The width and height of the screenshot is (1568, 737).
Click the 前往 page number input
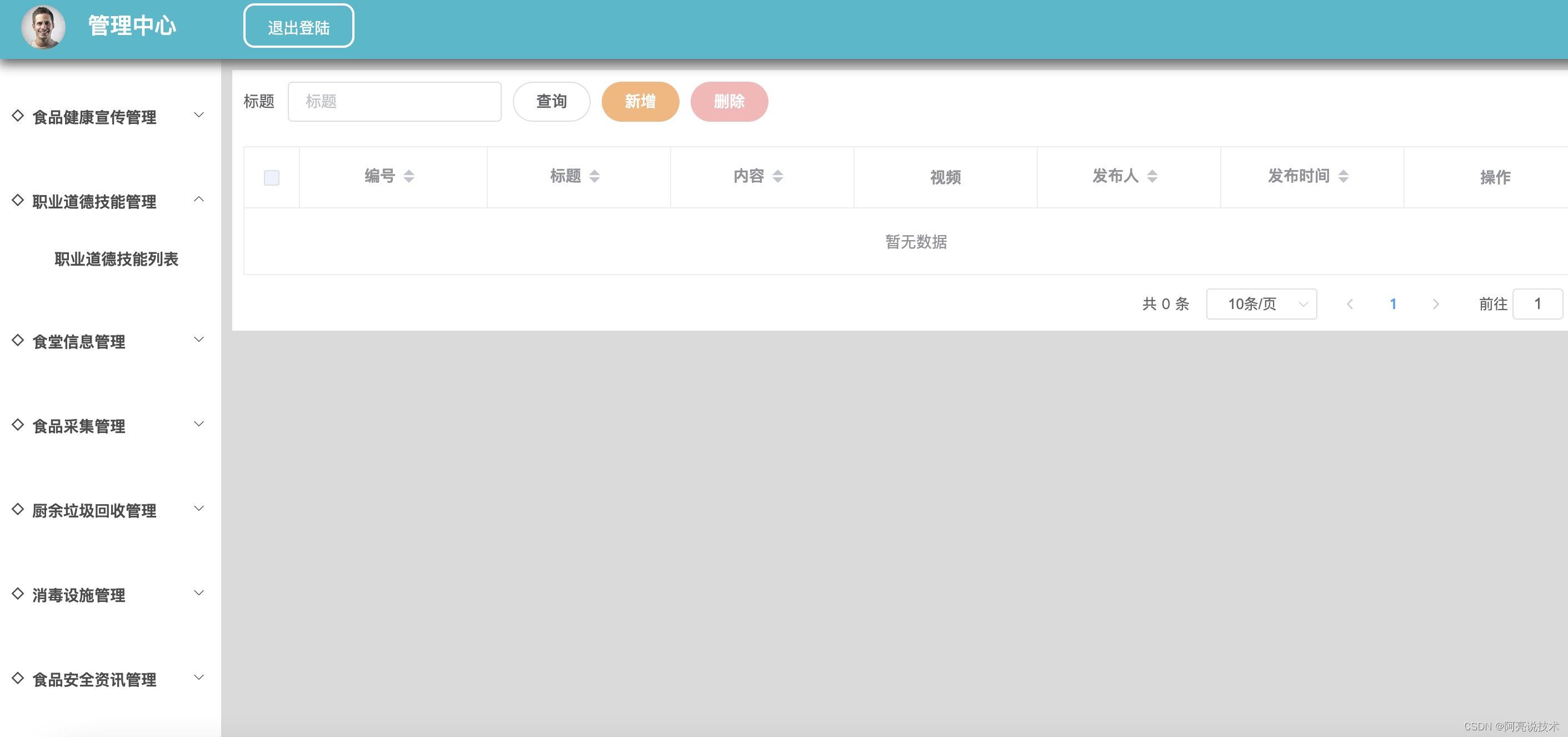click(1537, 304)
